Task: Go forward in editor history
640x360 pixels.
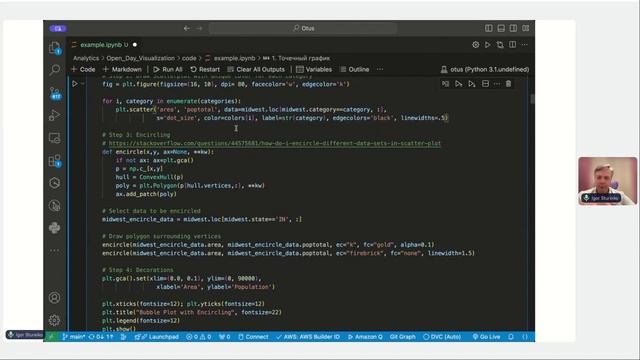Action: tap(199, 28)
